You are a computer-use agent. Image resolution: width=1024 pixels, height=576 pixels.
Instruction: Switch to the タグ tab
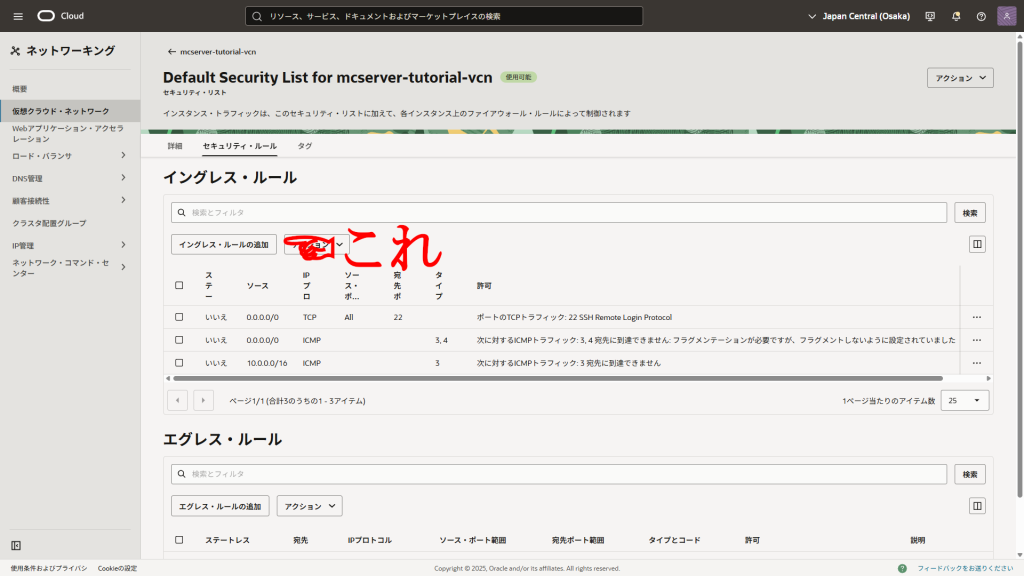click(305, 146)
